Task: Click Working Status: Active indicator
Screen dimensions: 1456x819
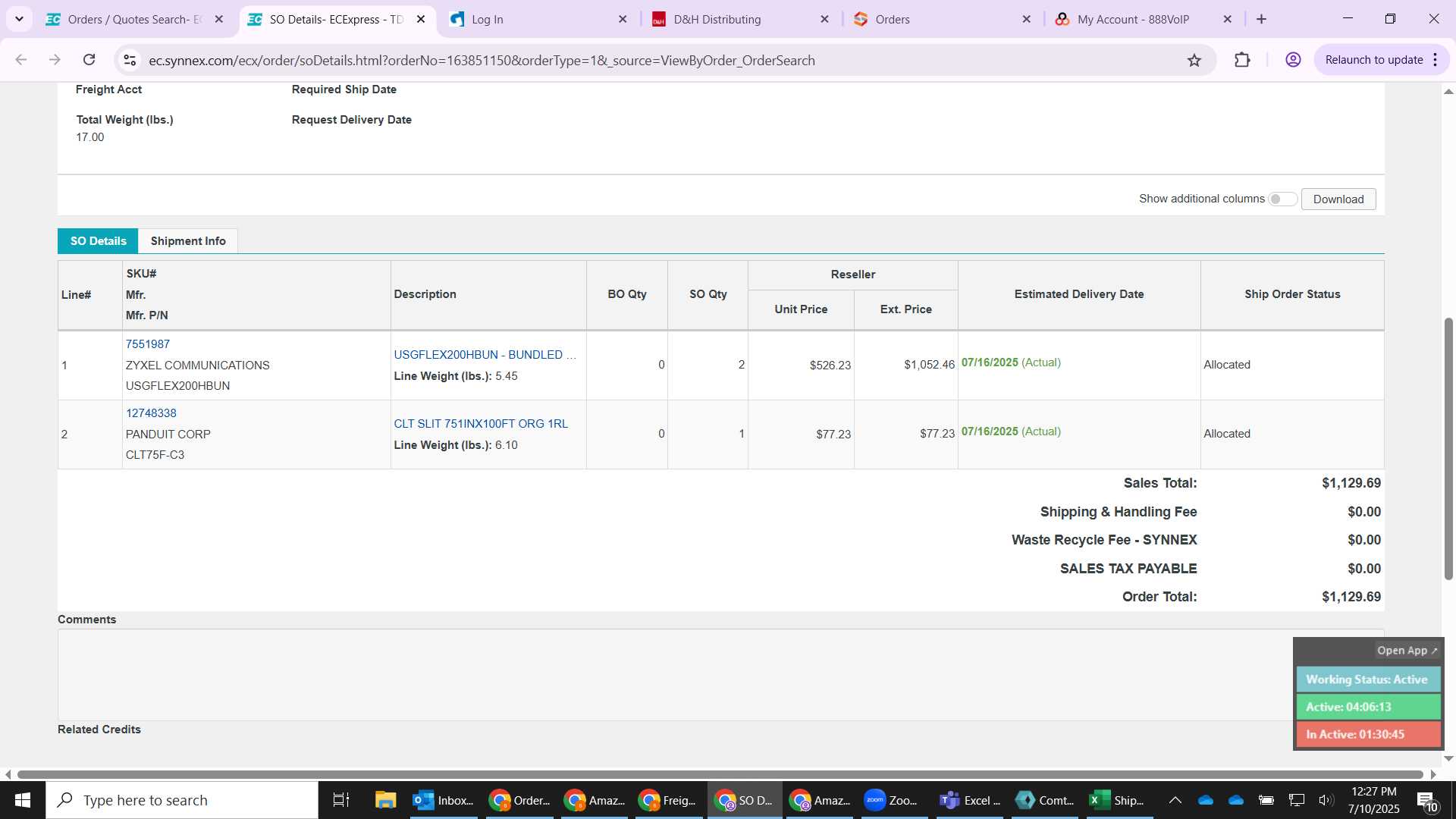Action: (x=1368, y=679)
